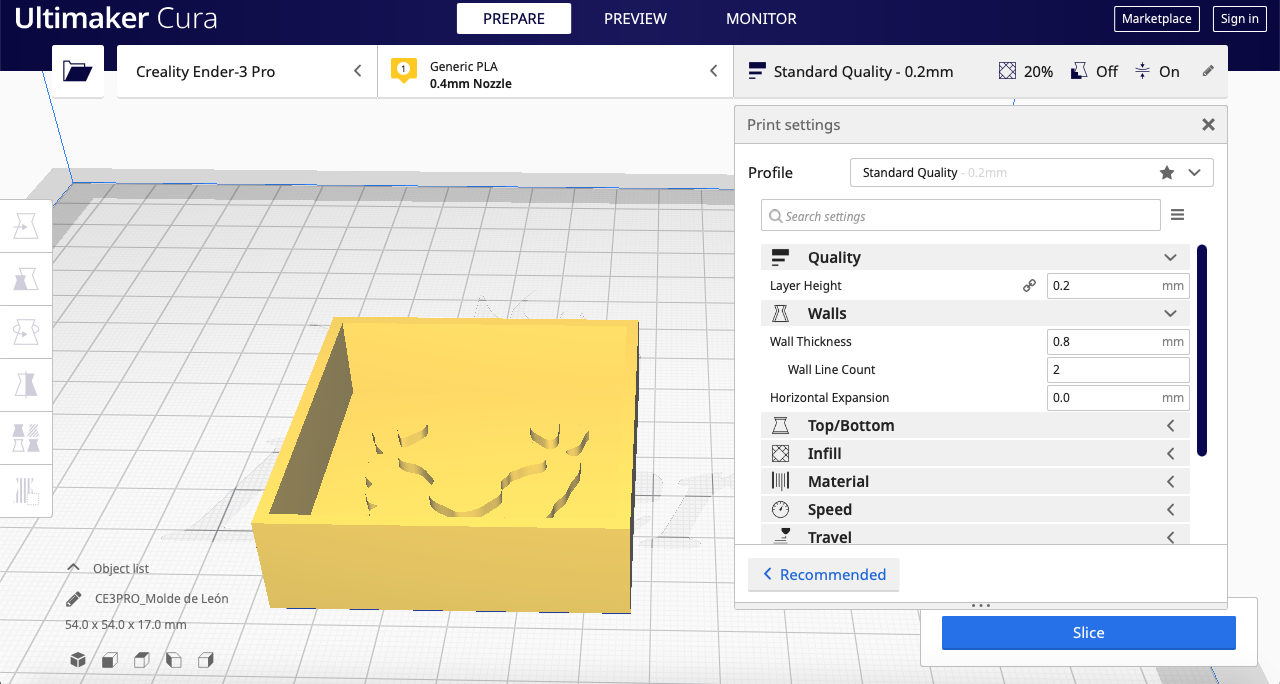Click the Search settings field
Screen dimensions: 1280x684
tap(960, 215)
